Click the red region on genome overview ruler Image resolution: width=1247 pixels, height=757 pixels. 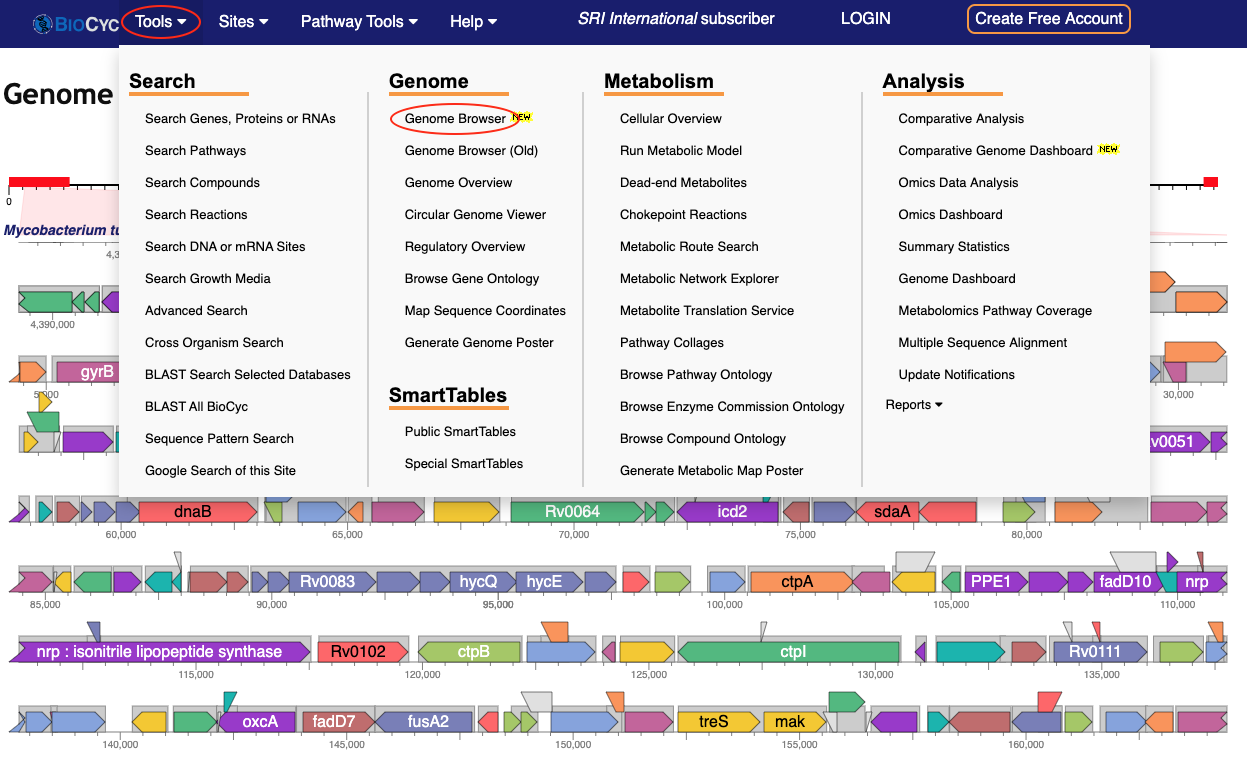click(x=38, y=182)
